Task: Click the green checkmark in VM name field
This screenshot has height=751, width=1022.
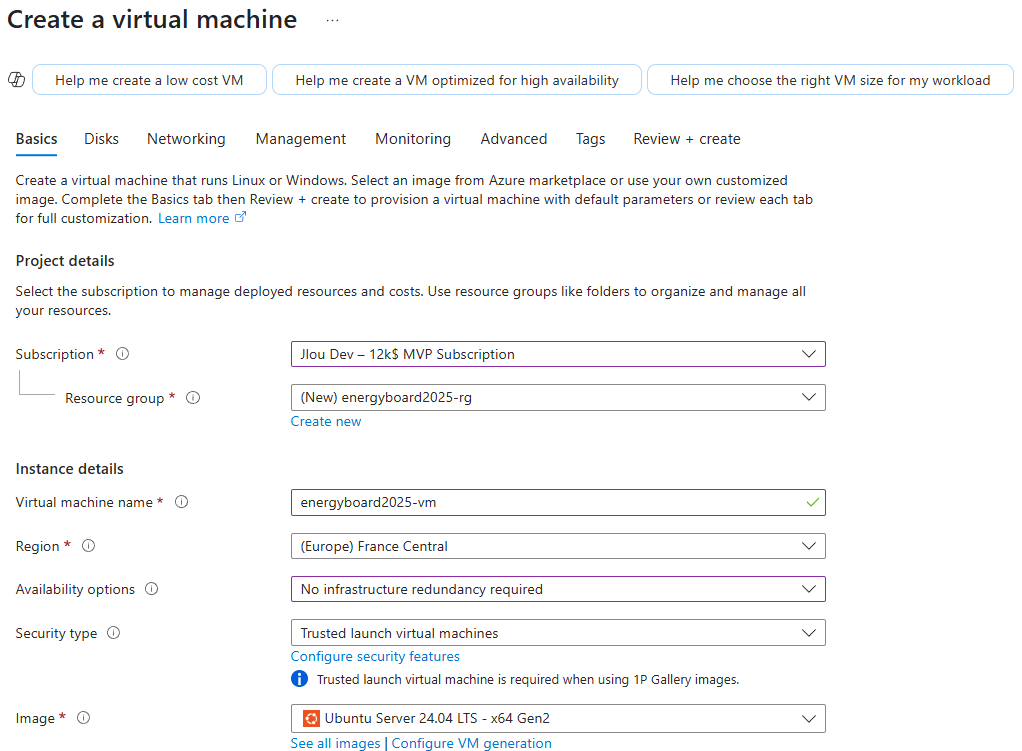Action: (812, 503)
